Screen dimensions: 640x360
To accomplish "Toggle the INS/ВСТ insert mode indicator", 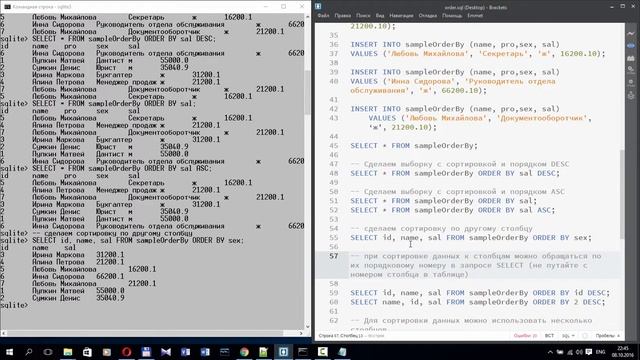I will [x=549, y=336].
